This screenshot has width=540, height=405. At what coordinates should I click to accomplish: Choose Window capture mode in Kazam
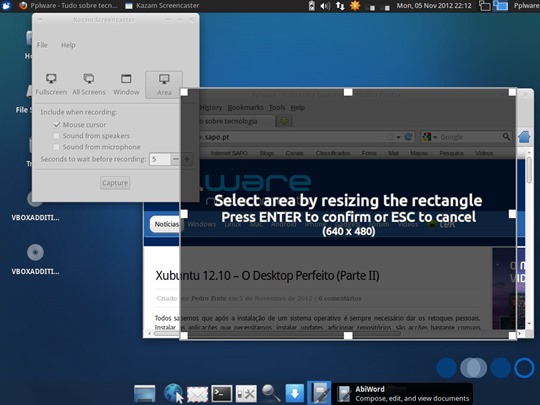pos(126,84)
